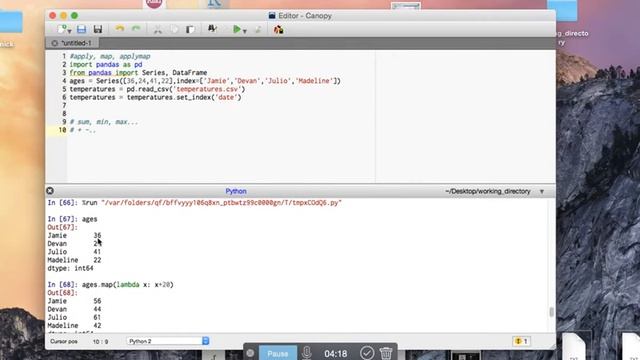Screen dimensions: 640x360
Task: Click comment line '# sum, min, max...'
Action: click(x=104, y=122)
